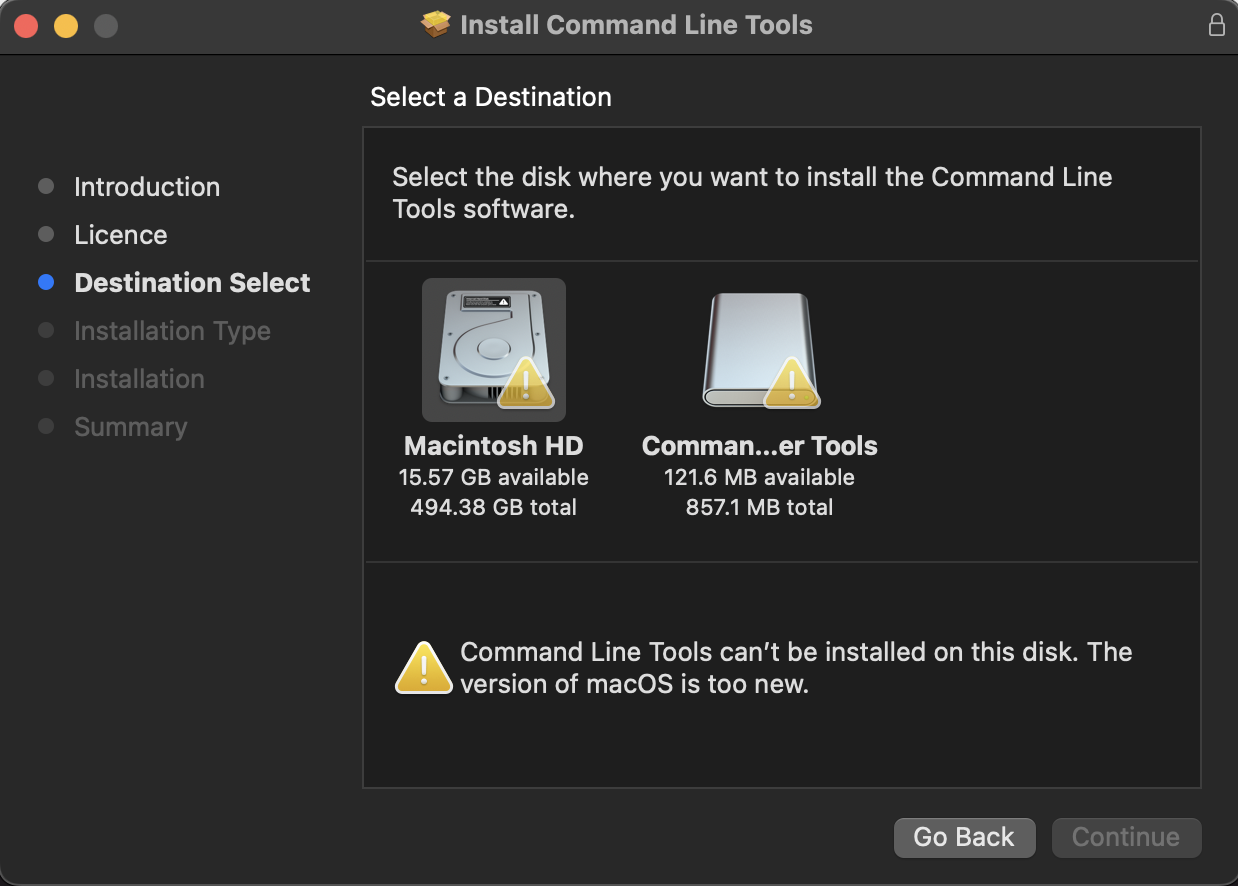The width and height of the screenshot is (1238, 886).
Task: Select the Macintosh HD disk icon
Action: click(x=494, y=350)
